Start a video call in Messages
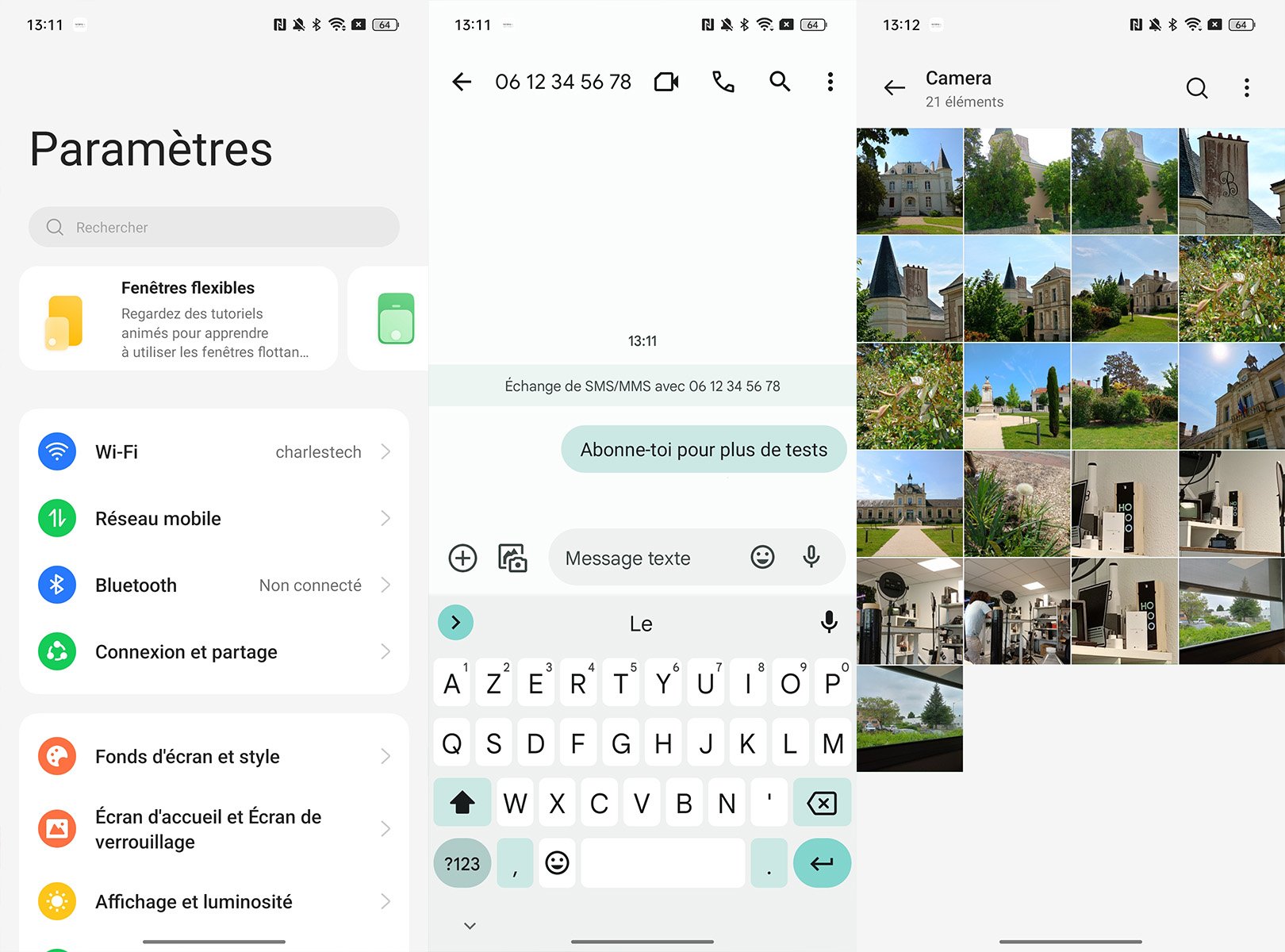Screen dimensions: 1285x952 point(666,82)
